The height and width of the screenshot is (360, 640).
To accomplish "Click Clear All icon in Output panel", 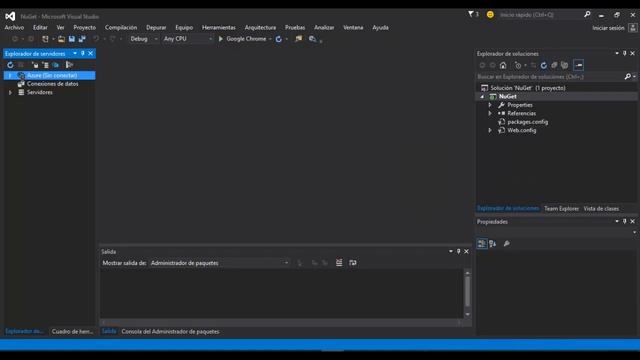I will point(339,263).
